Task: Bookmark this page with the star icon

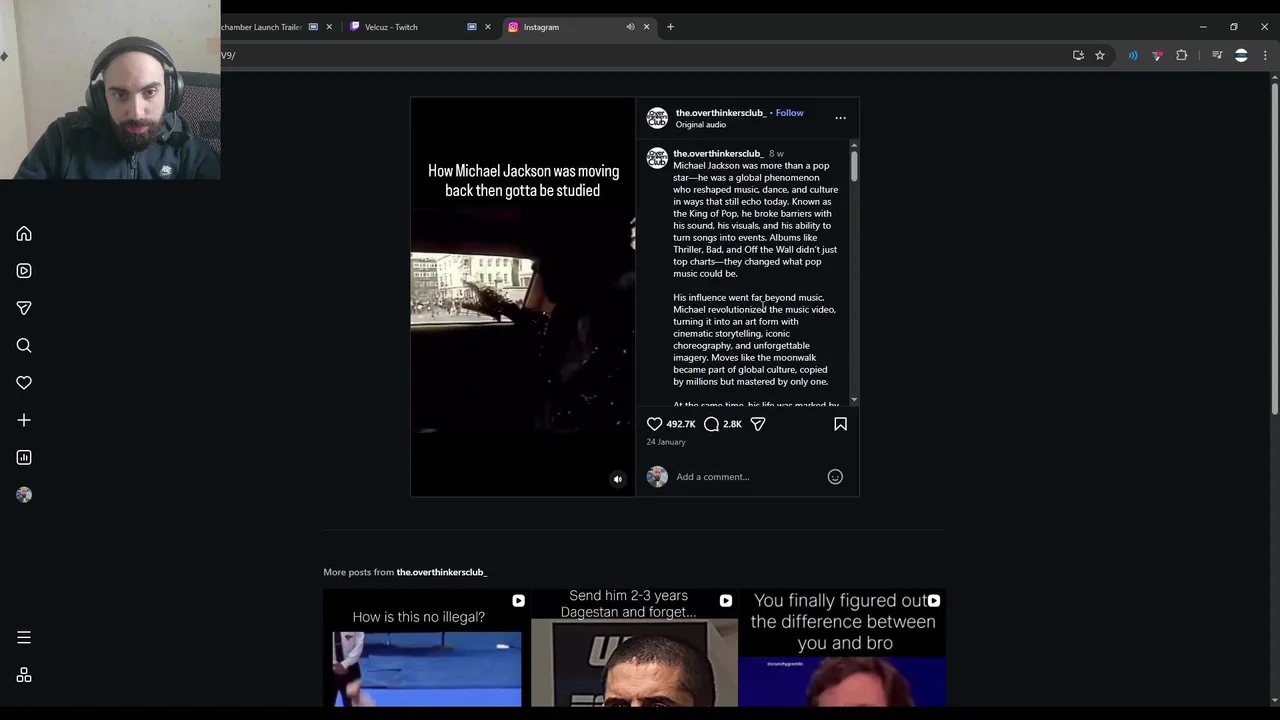Action: [1100, 55]
